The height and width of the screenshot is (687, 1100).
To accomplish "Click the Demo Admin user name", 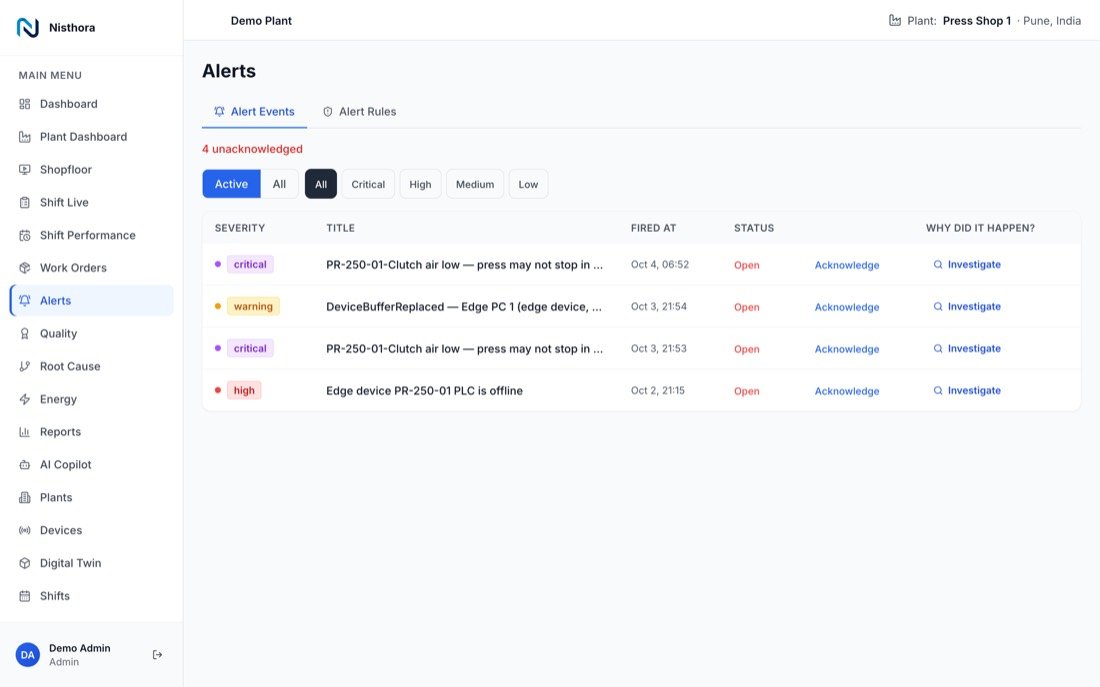I will (79, 648).
